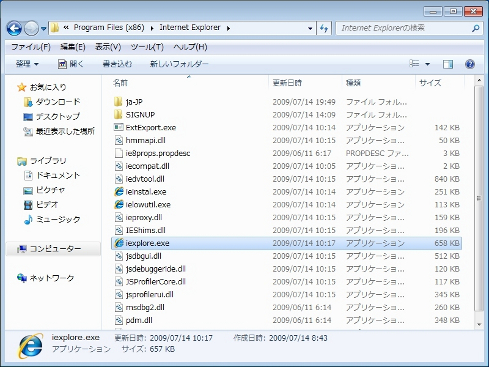This screenshot has width=489, height=367.
Task: Open the 整理 toolbar dropdown
Action: [x=27, y=64]
